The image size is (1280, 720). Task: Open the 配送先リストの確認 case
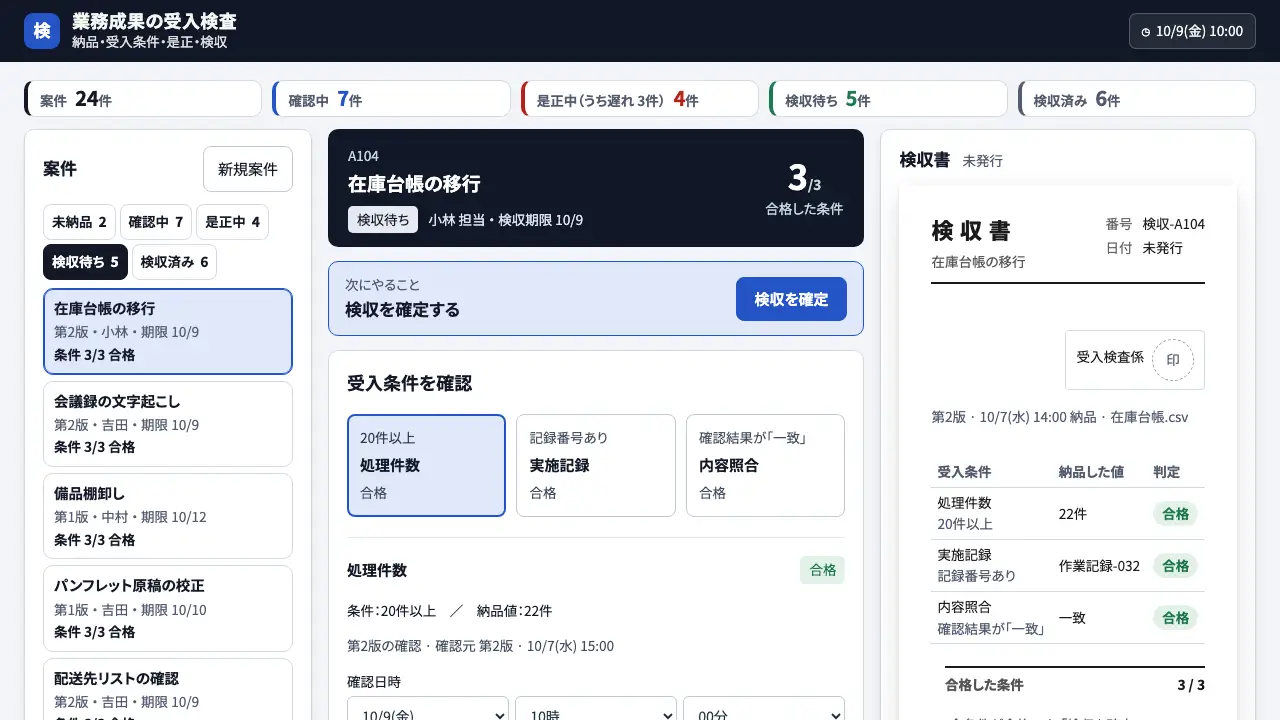[x=168, y=689]
